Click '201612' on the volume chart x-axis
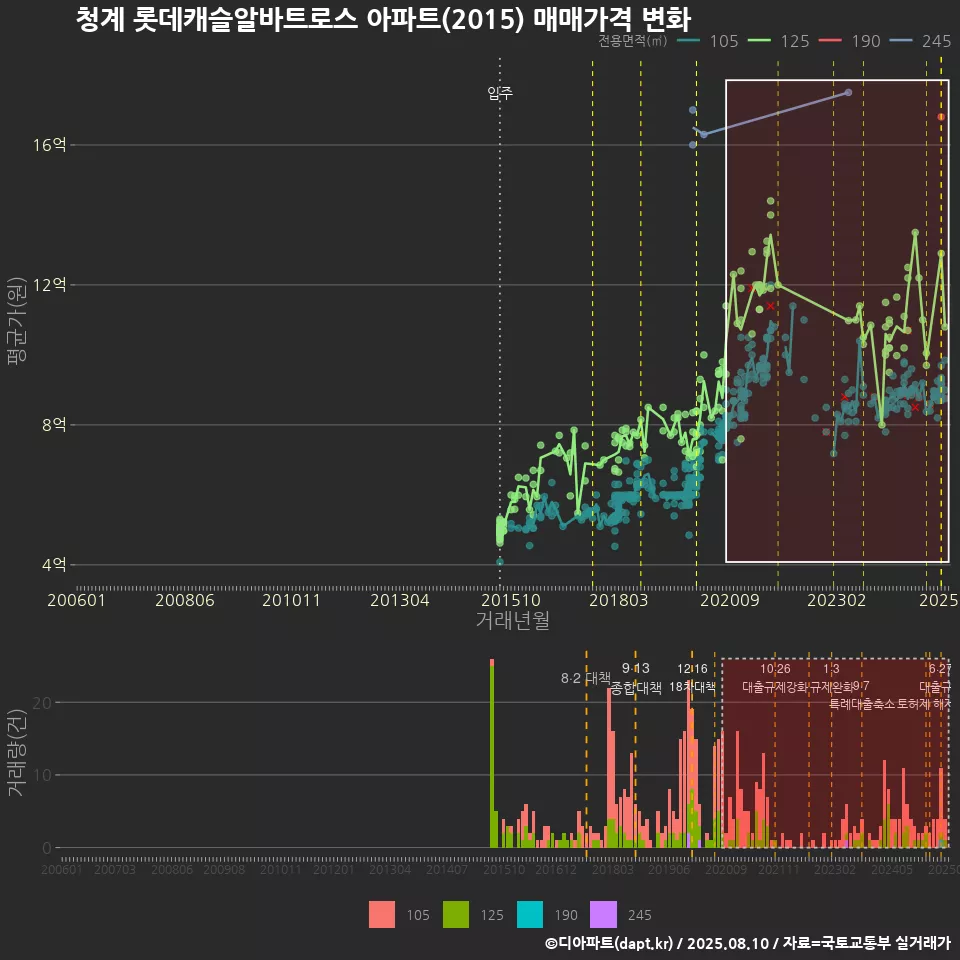Screen dimensions: 960x960 click(x=556, y=869)
